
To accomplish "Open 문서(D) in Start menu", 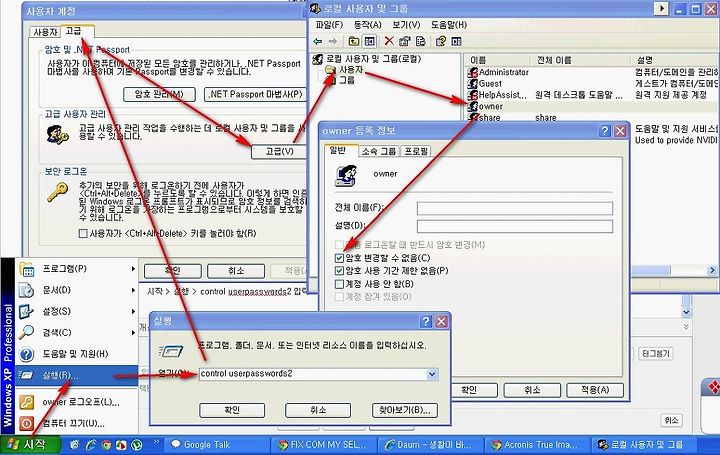I will [77, 290].
